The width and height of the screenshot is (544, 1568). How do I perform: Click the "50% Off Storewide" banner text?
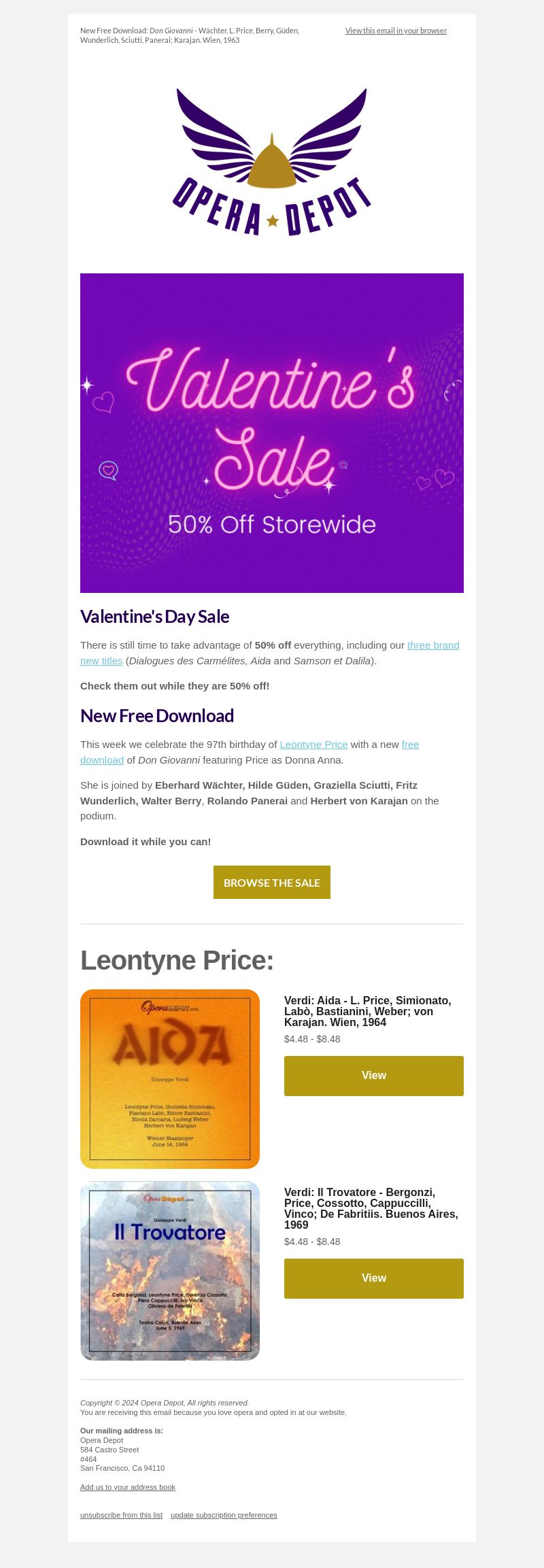[272, 524]
